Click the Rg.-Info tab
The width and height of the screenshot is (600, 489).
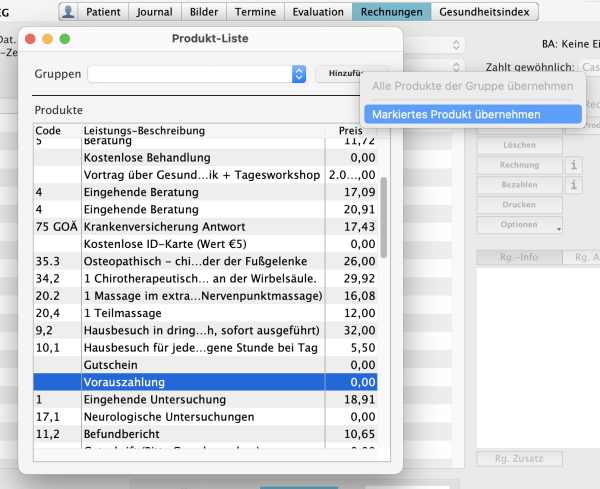tap(518, 258)
